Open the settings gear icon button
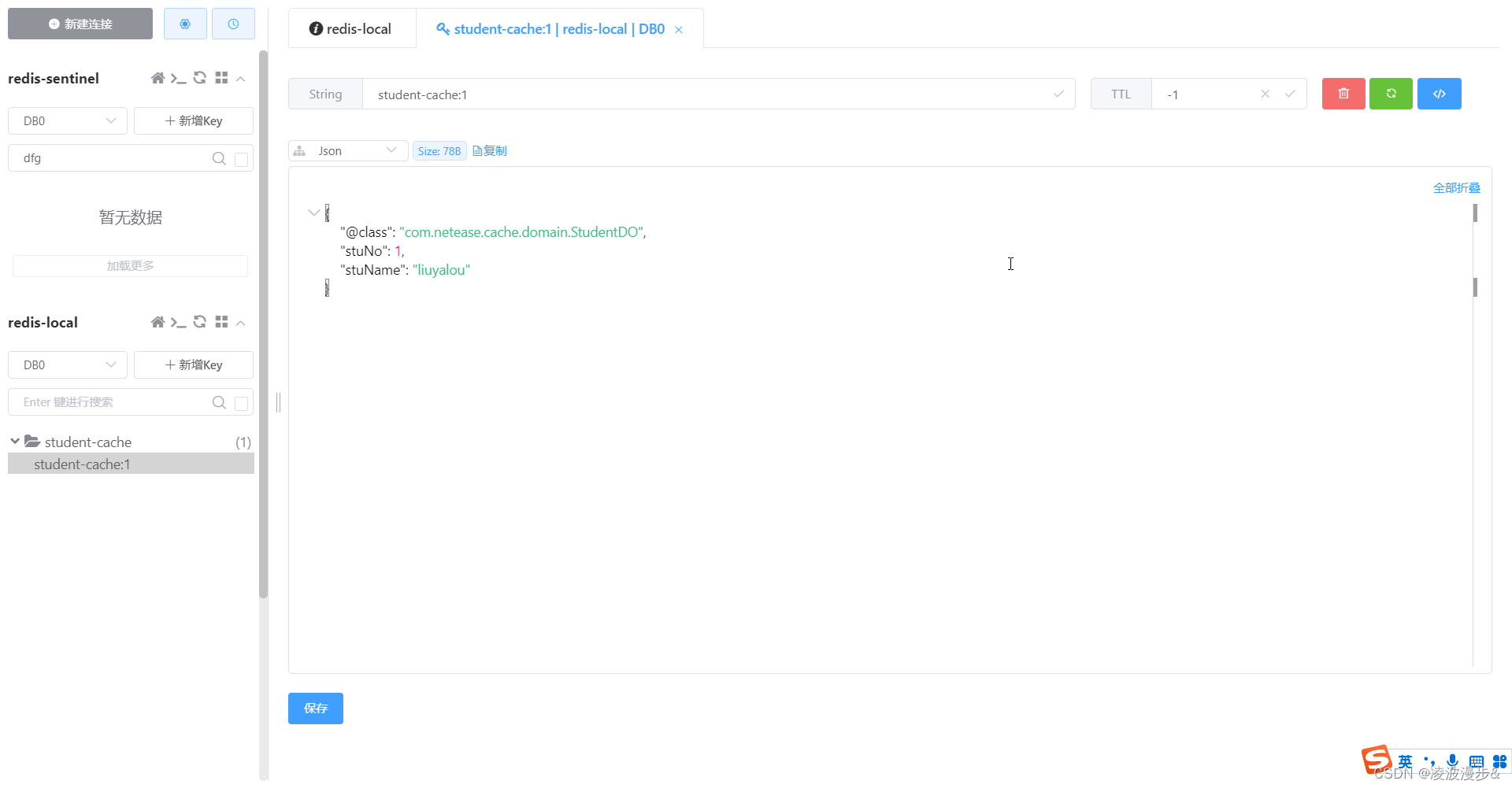 185,24
